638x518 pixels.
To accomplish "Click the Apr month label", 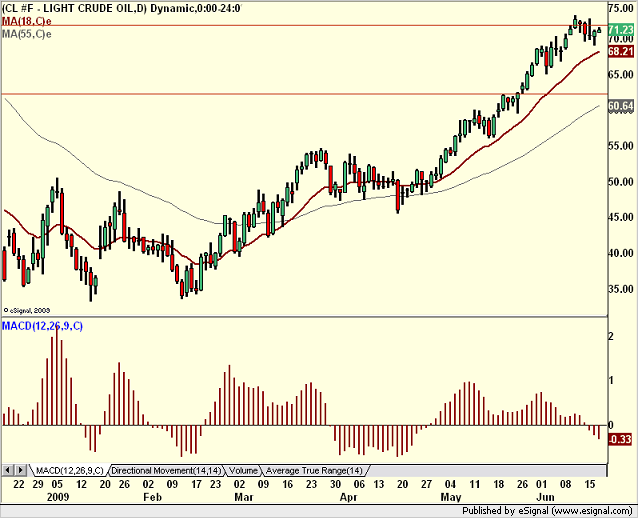I will (348, 497).
